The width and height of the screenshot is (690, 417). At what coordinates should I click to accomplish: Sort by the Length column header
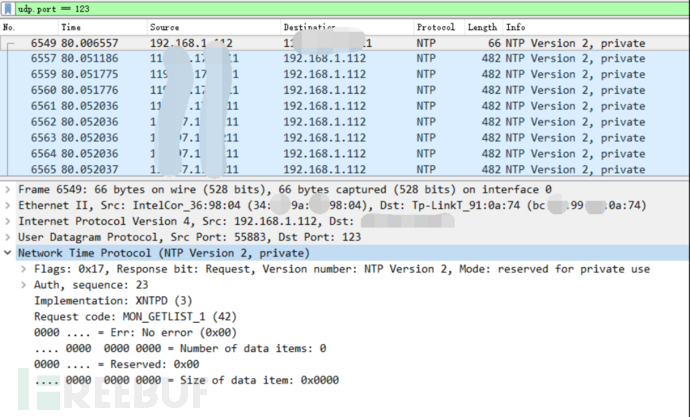(x=482, y=27)
